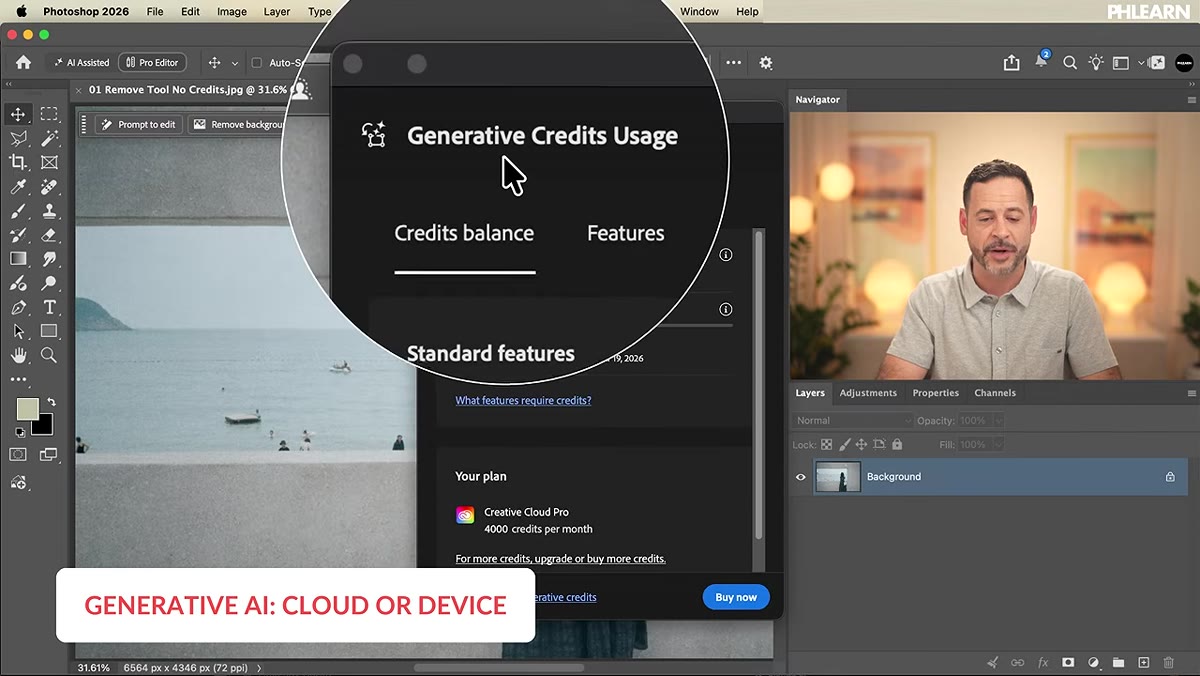Select the Pen tool
This screenshot has width=1200, height=676.
pos(18,307)
